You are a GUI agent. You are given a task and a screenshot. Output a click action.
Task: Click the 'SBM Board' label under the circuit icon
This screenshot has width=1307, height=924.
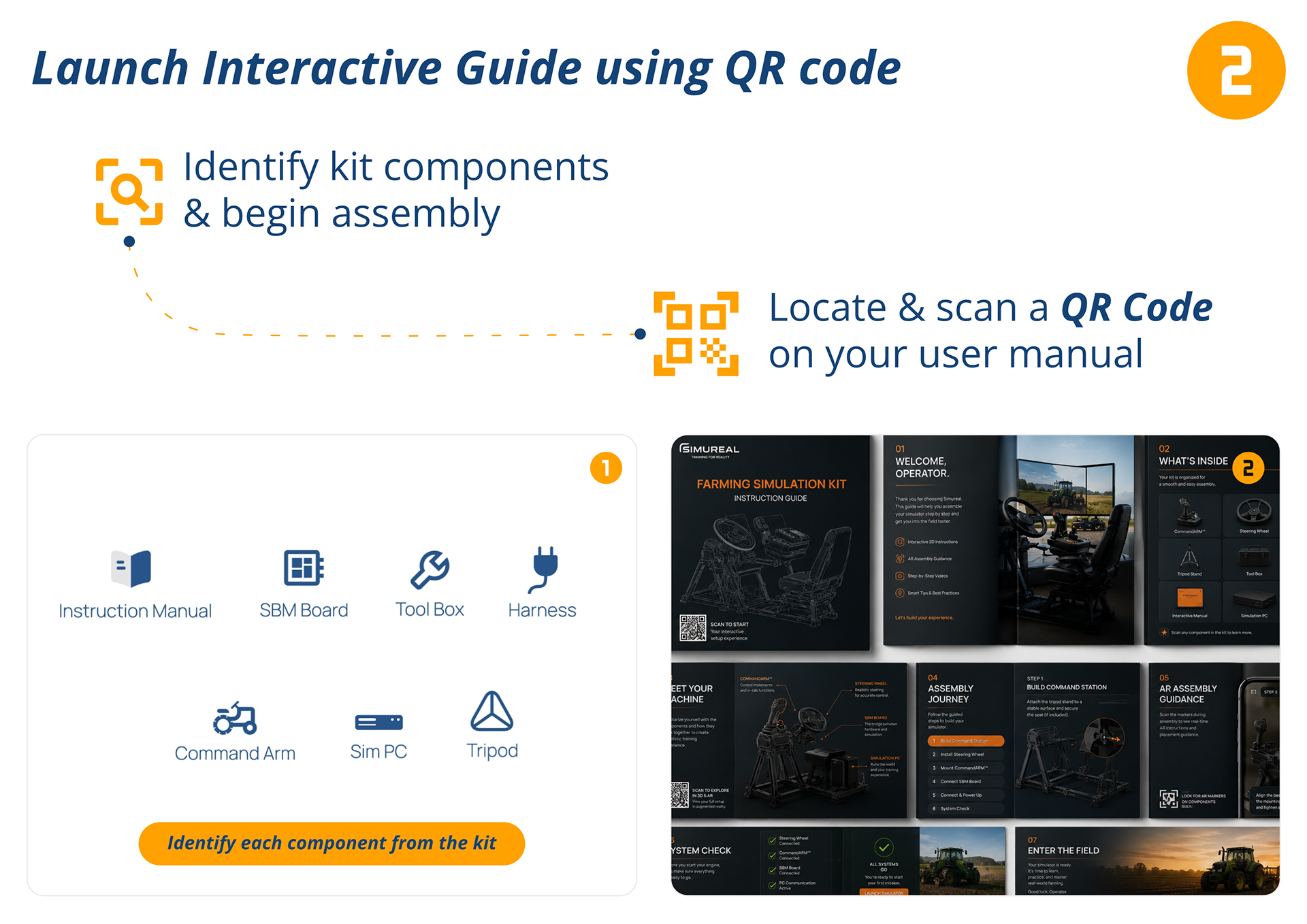[304, 610]
